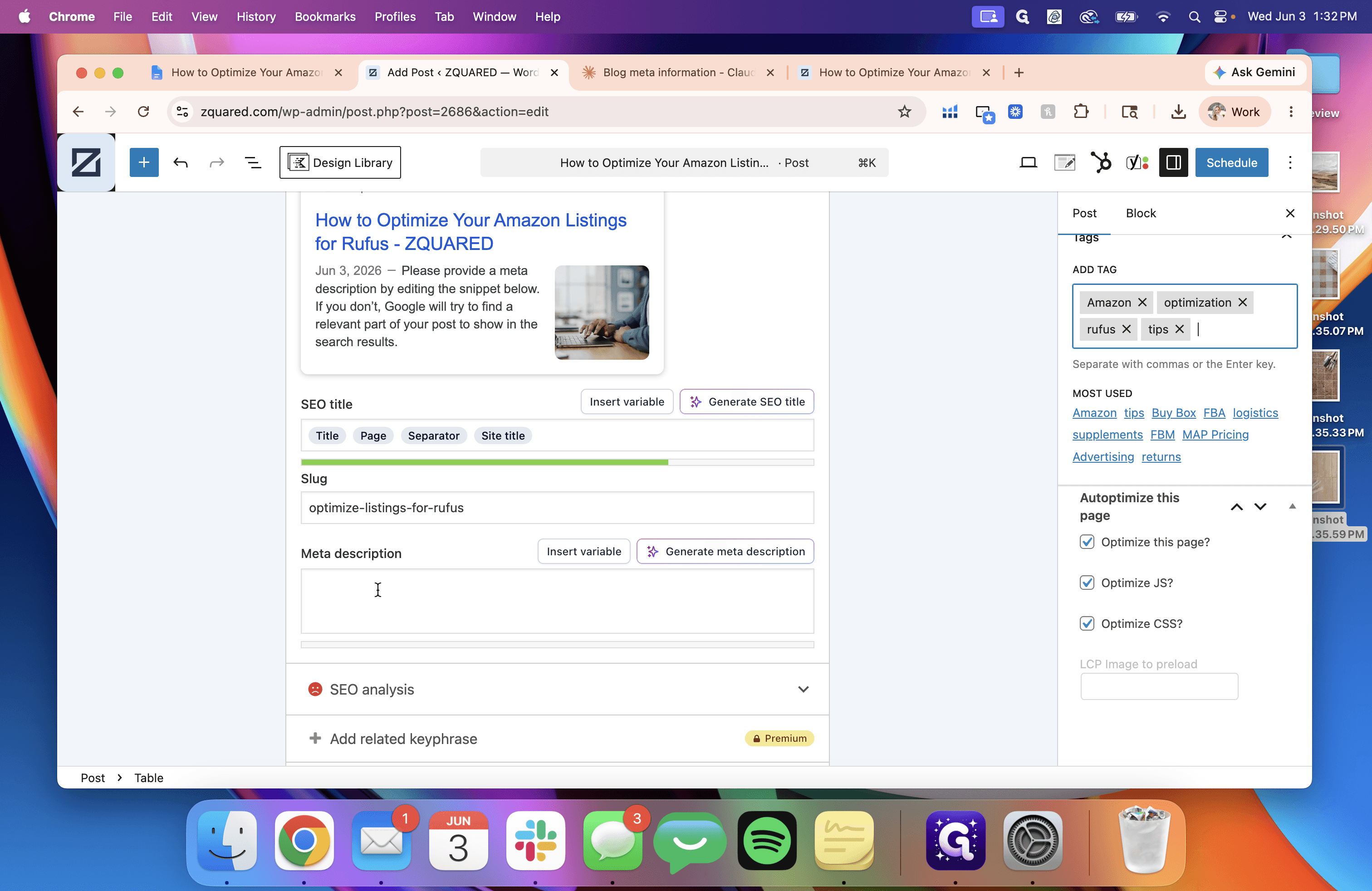Collapse the Tags panel chevron
1372x891 pixels.
click(x=1286, y=236)
